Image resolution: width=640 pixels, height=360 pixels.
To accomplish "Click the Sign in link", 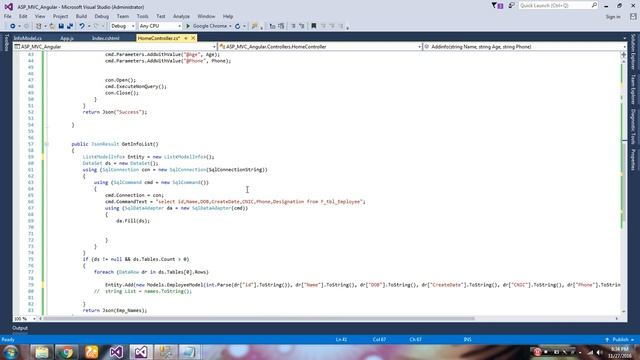I will click(613, 17).
